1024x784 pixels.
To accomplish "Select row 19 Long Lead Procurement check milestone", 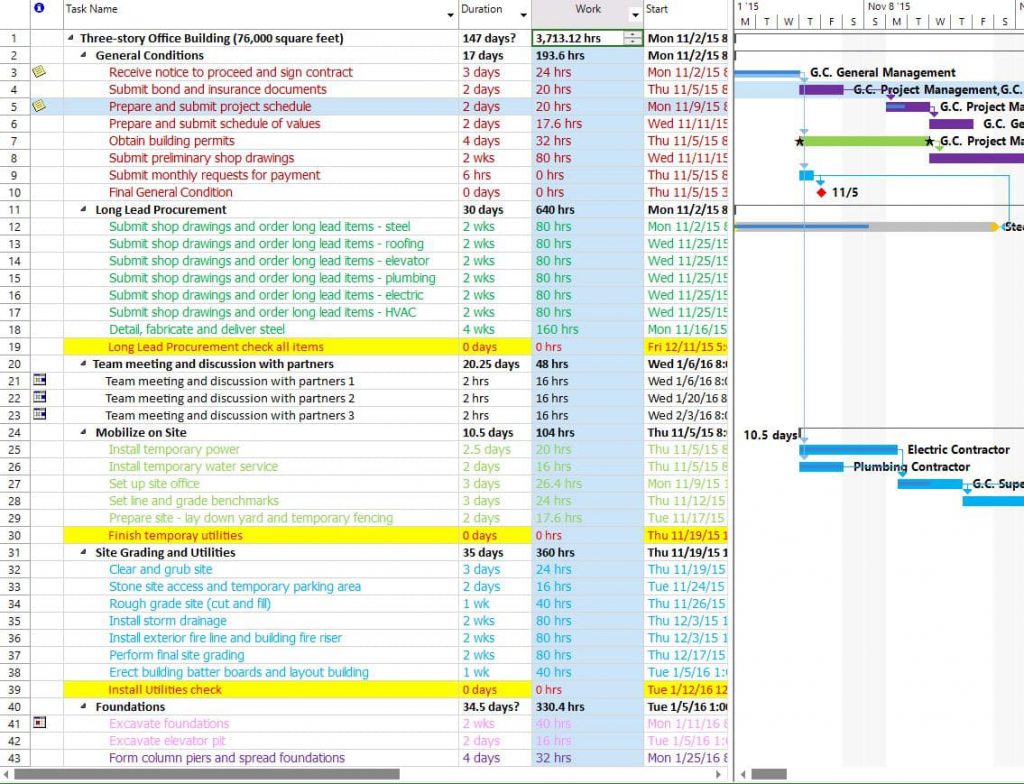I will pyautogui.click(x=216, y=347).
